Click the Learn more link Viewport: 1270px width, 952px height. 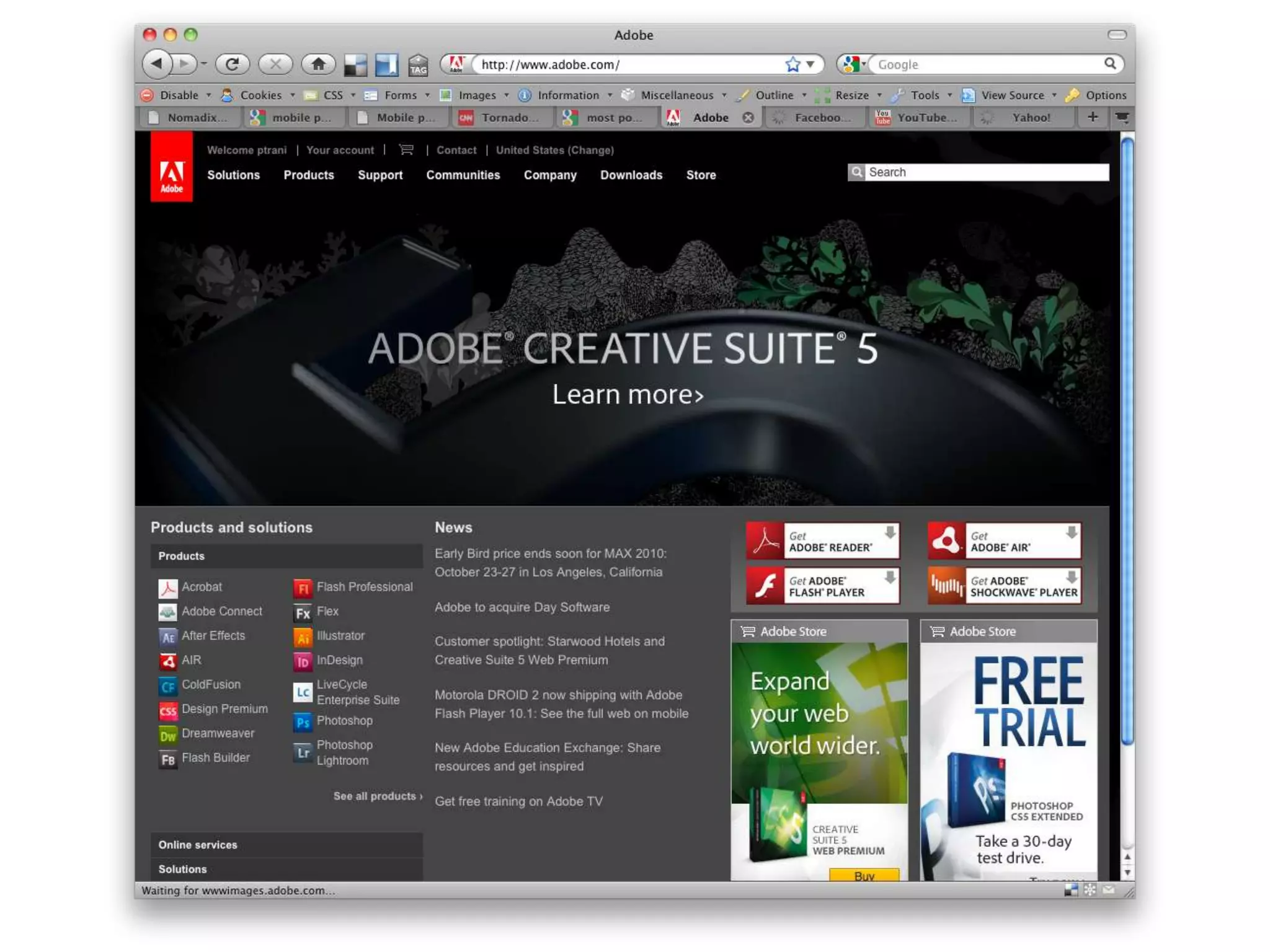(x=628, y=395)
